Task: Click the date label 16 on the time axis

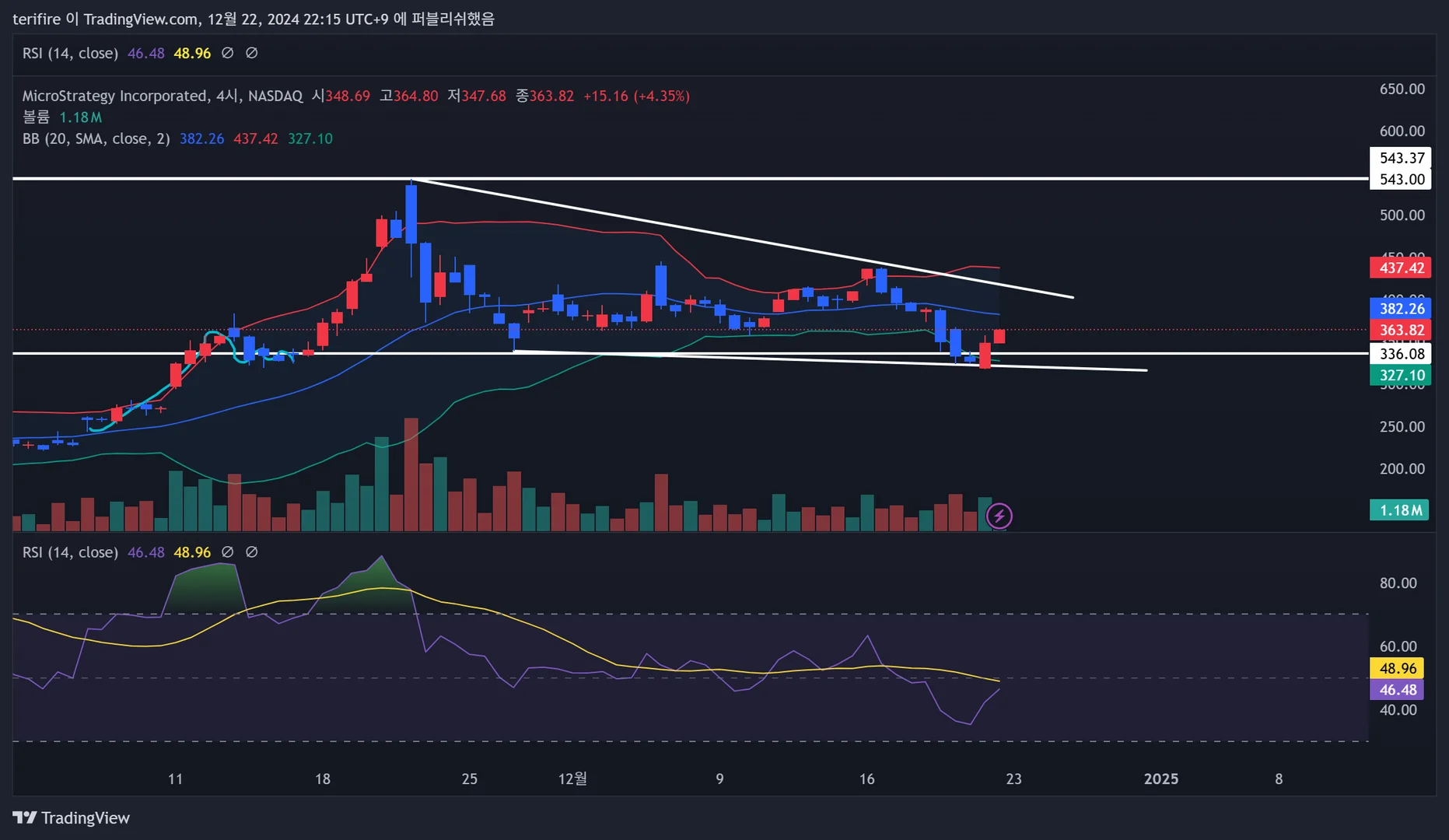Action: point(867,779)
